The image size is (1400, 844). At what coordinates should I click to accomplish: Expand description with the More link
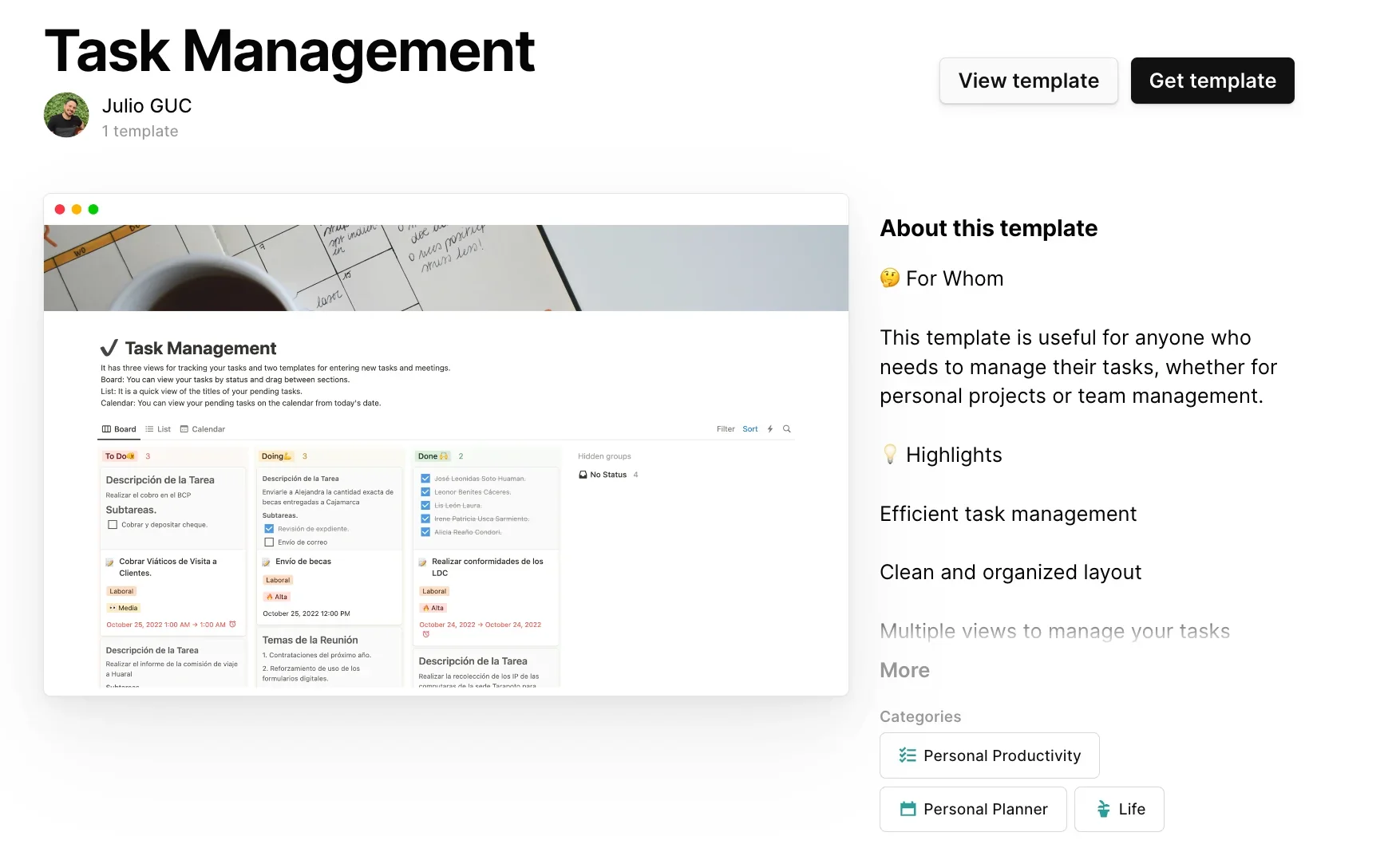(x=904, y=670)
